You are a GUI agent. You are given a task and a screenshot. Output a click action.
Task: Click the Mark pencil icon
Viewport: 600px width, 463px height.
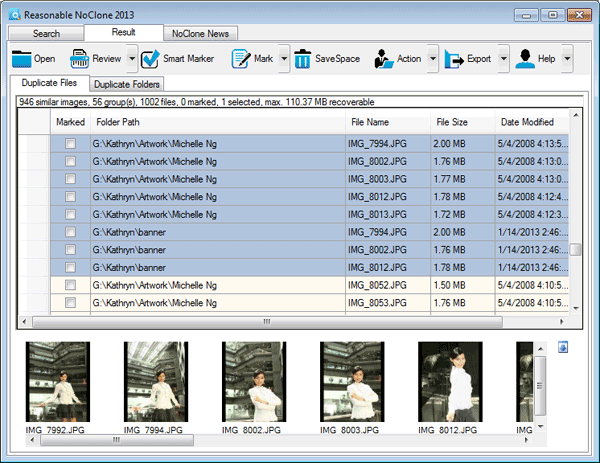(241, 59)
